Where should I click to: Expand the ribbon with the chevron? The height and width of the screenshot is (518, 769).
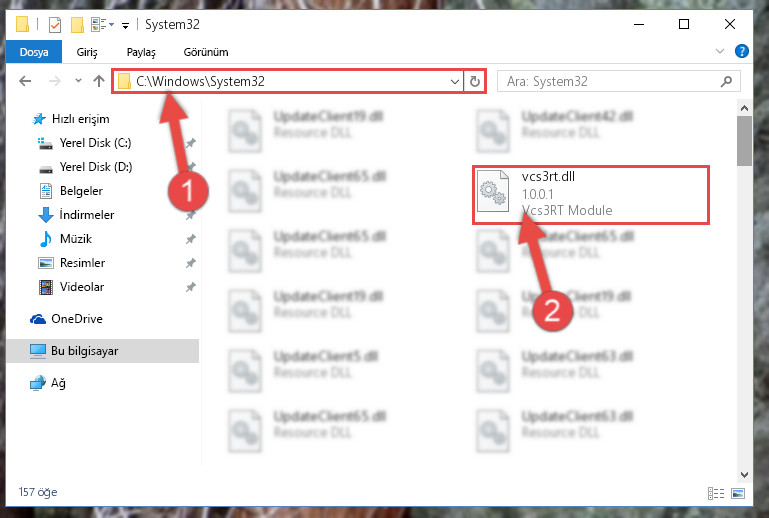click(719, 51)
